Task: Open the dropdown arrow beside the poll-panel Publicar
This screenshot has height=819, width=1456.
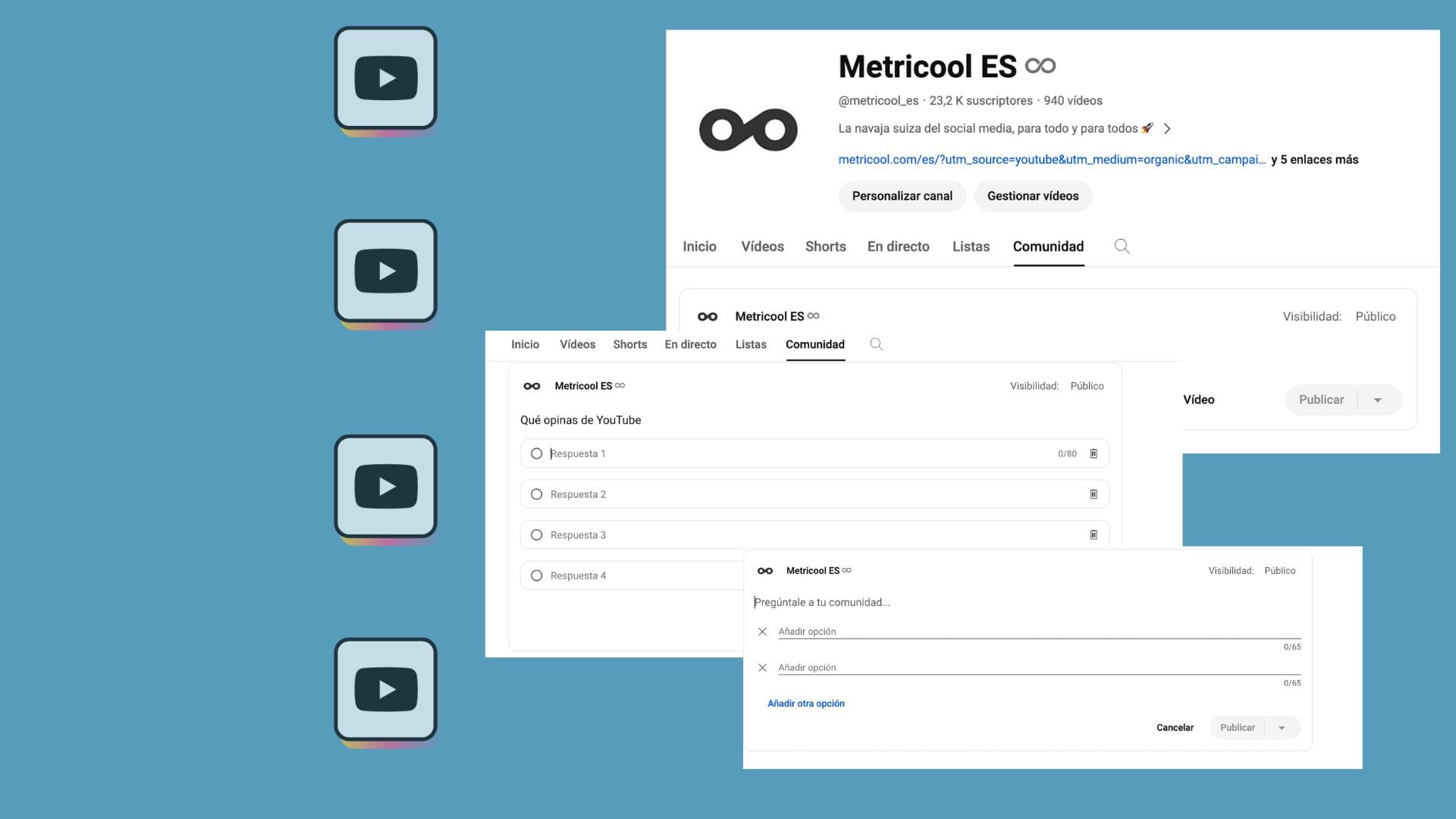Action: tap(1282, 728)
